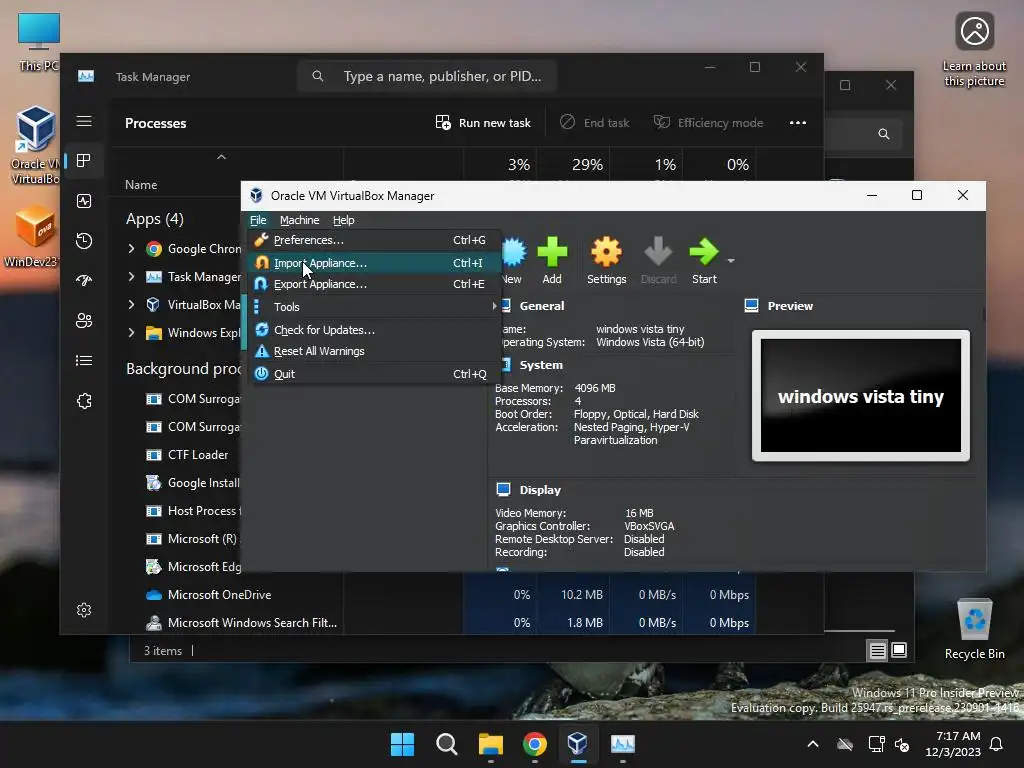Choose Check for Updates menu item

tap(374, 330)
